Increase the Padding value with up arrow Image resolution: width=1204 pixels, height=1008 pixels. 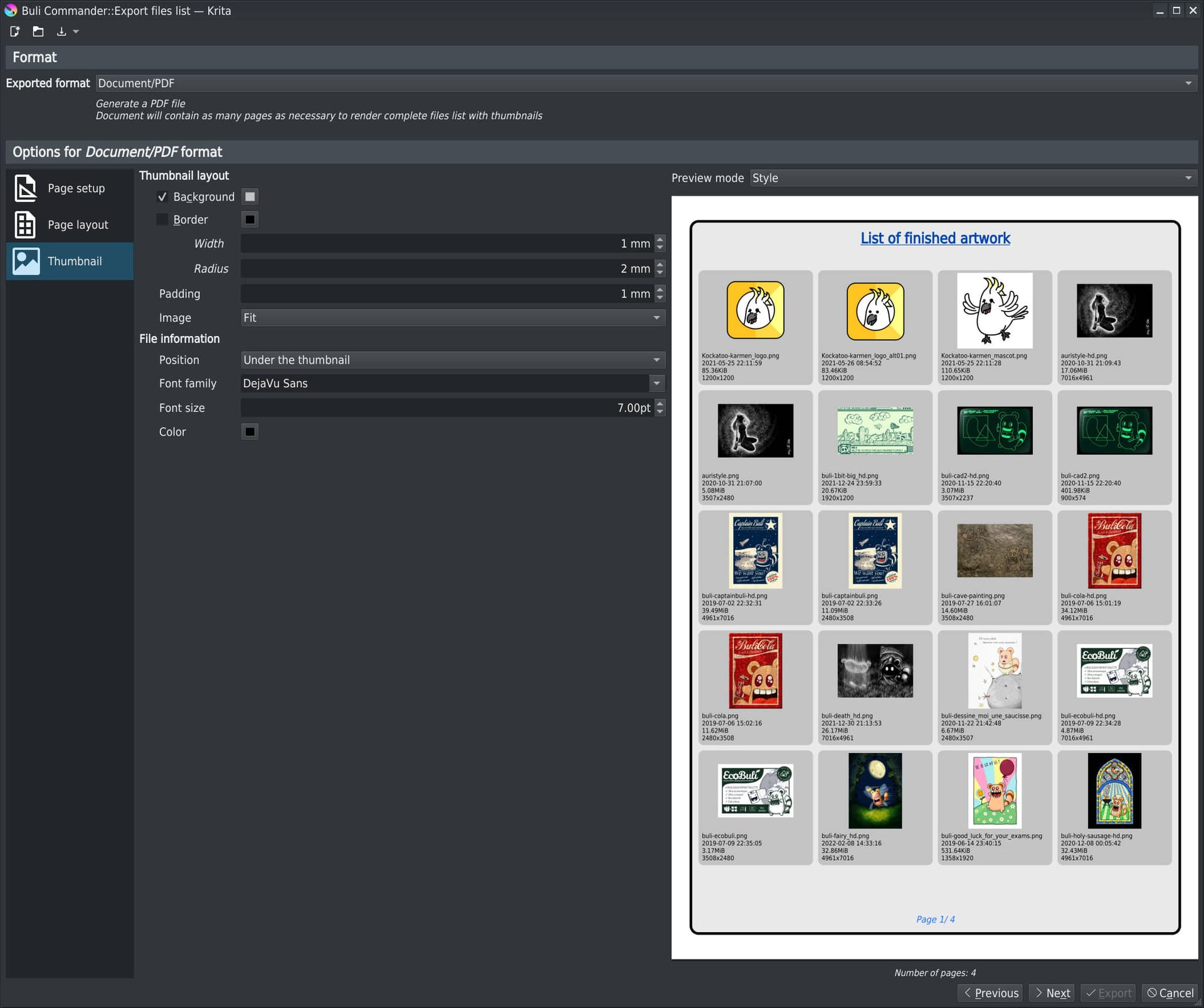point(660,290)
